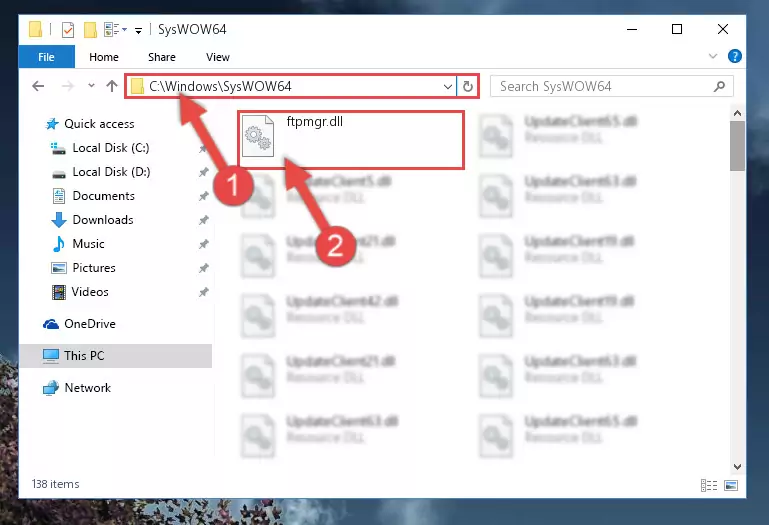Click the vertical scrollbar thumb
Image resolution: width=769 pixels, height=525 pixels.
coord(737,146)
